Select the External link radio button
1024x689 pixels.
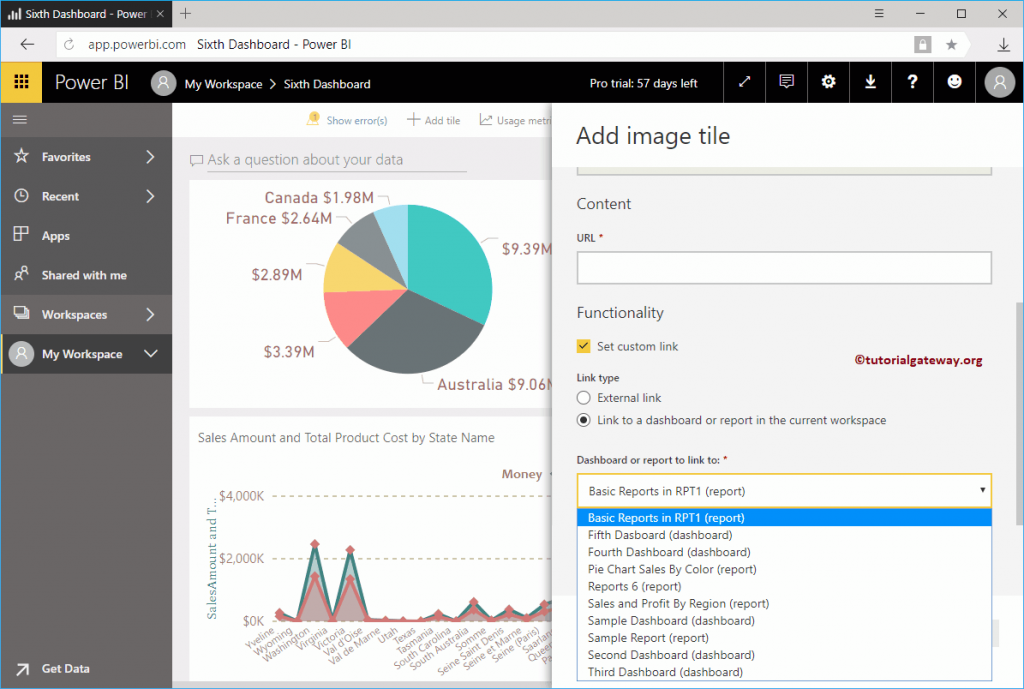[x=583, y=397]
